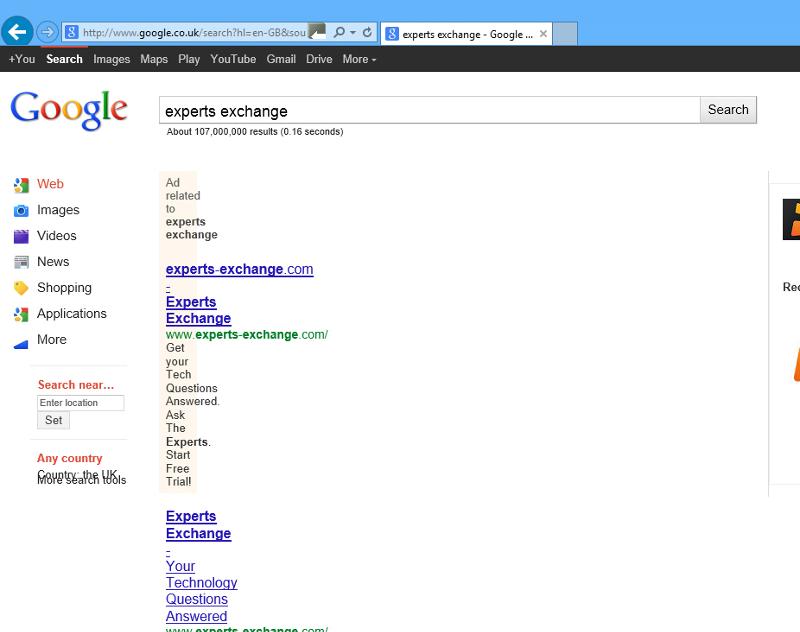Open Your Technology Questions Answered link
Viewport: 800px width, 632px height.
point(201,591)
